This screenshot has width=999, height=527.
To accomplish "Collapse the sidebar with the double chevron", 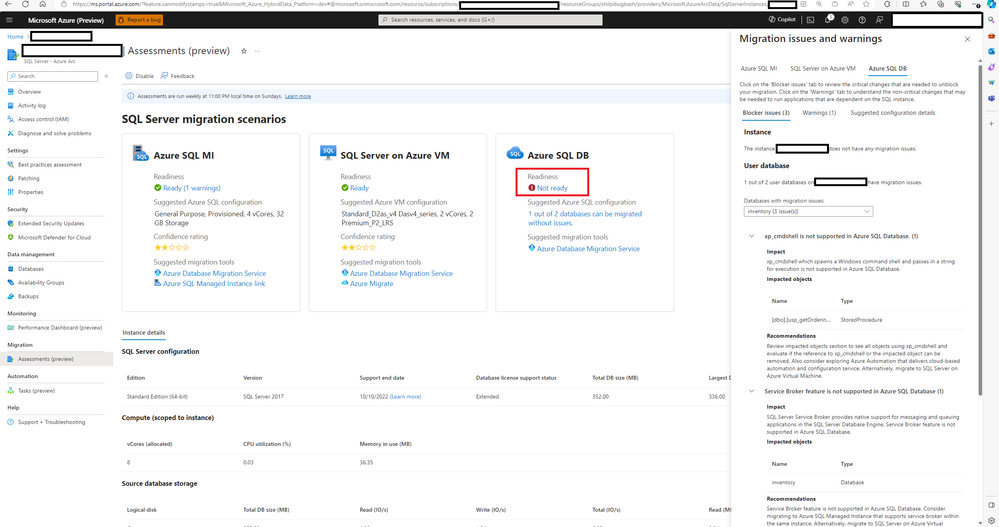I will (106, 76).
